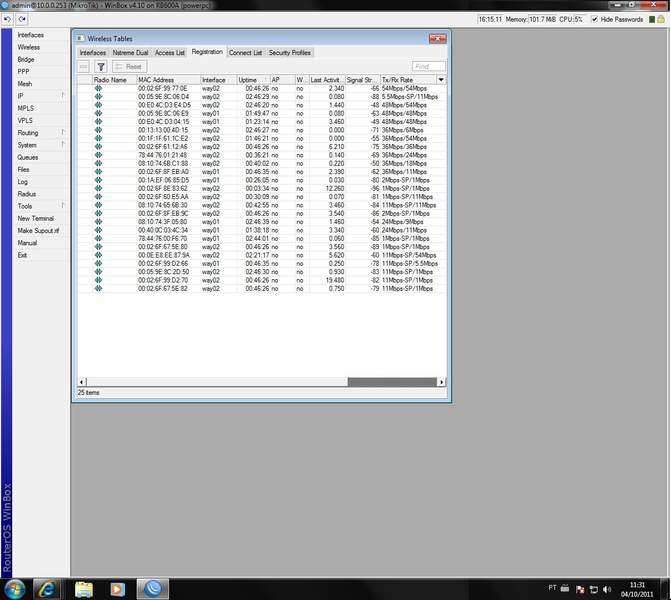Click the Find input field
Image resolution: width=671 pixels, height=600 pixels.
pyautogui.click(x=429, y=66)
